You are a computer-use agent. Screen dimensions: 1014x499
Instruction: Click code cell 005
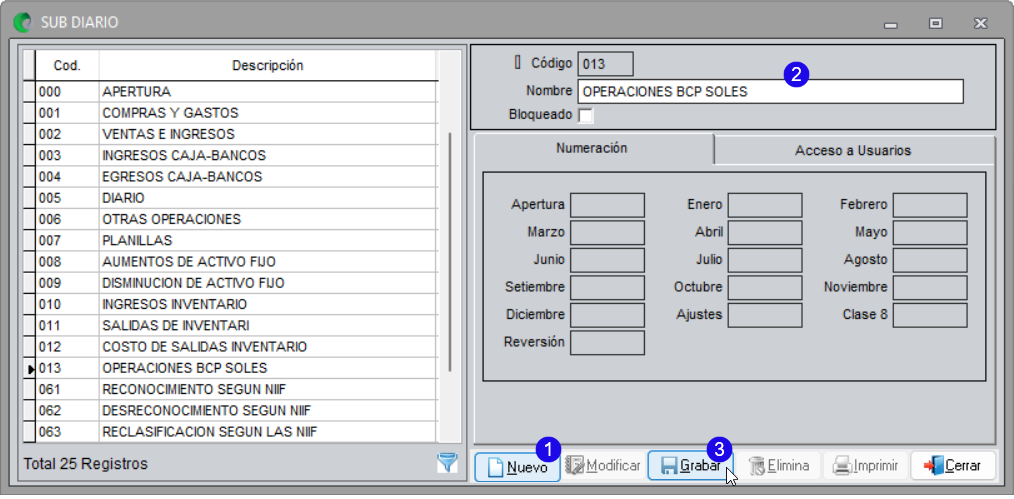tap(67, 198)
